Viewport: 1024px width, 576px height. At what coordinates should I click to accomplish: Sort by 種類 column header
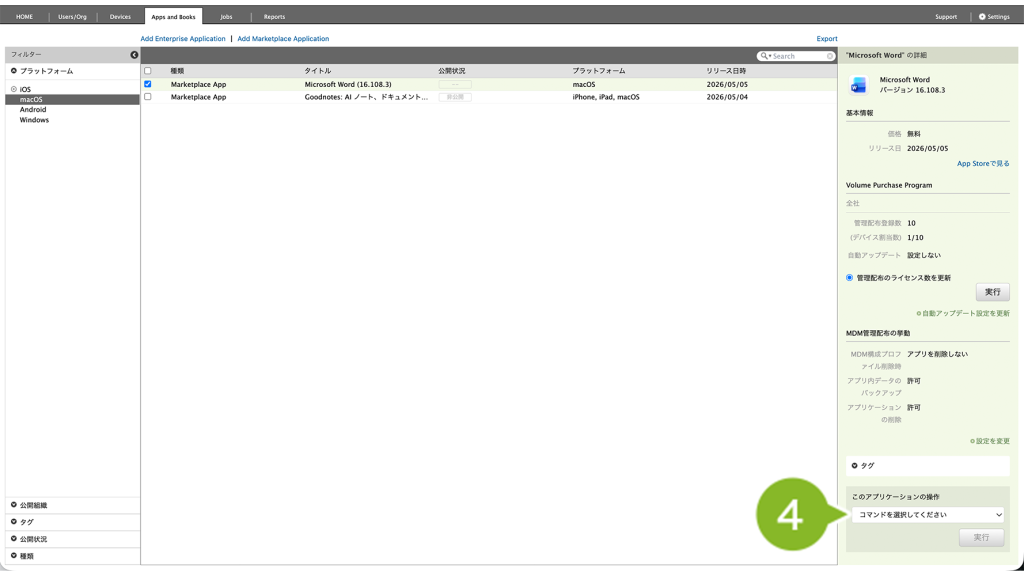click(x=177, y=71)
